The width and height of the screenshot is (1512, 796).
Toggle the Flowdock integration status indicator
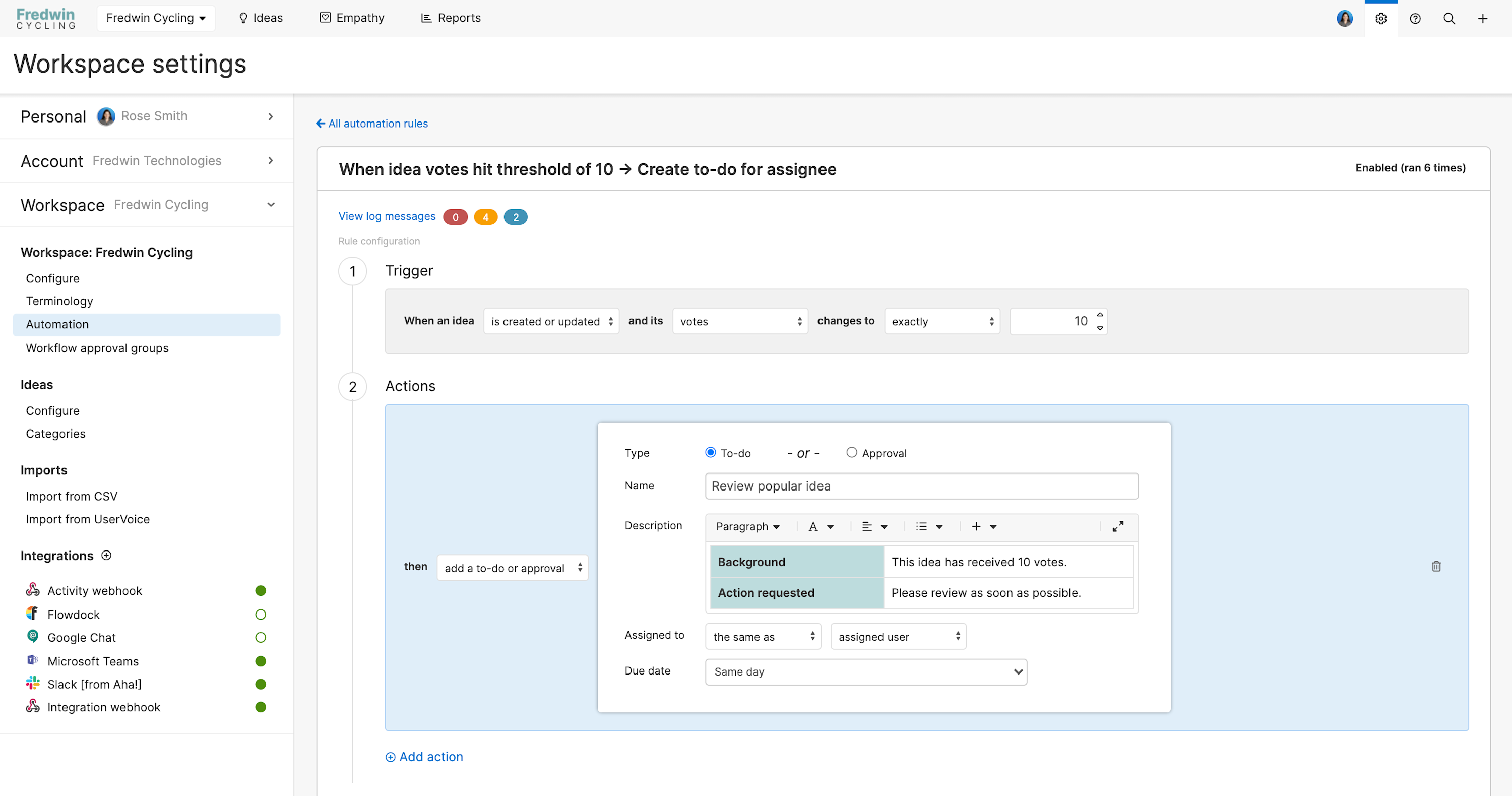[261, 614]
